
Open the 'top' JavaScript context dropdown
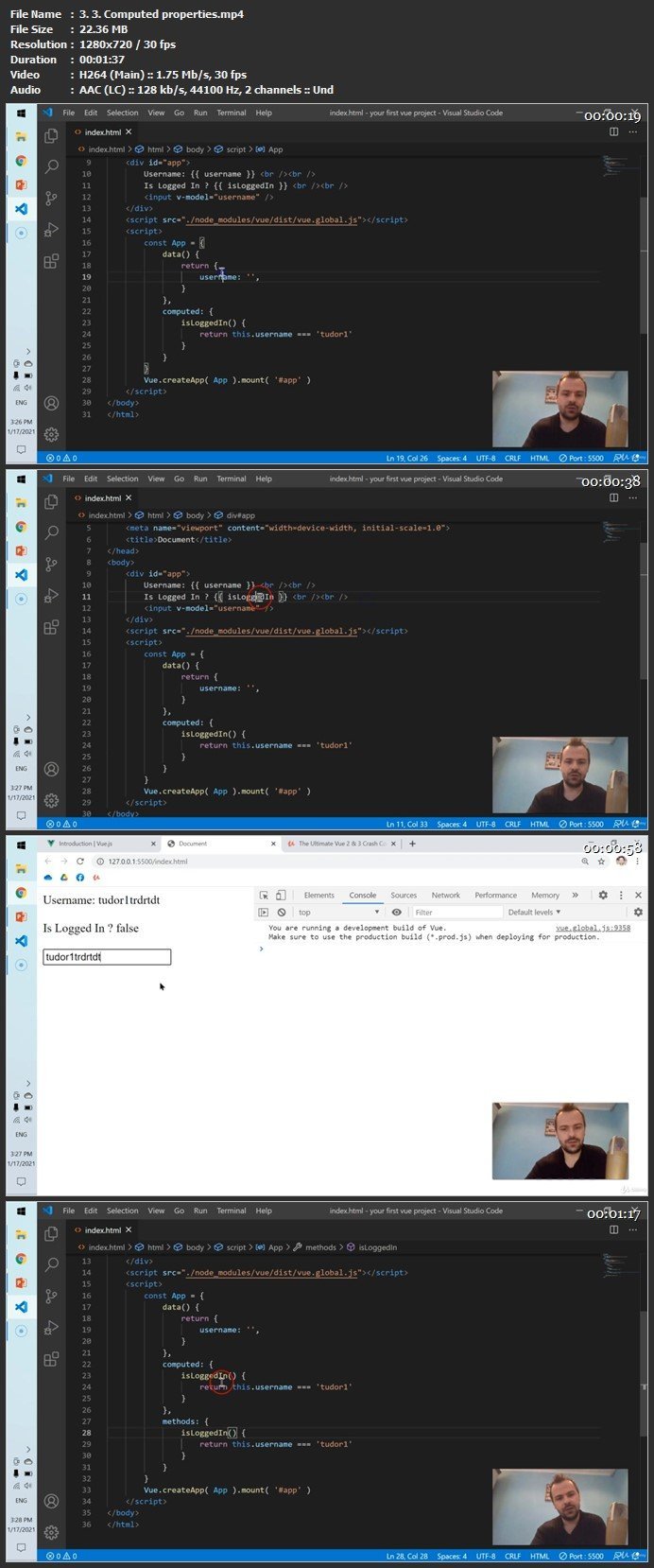[x=338, y=913]
